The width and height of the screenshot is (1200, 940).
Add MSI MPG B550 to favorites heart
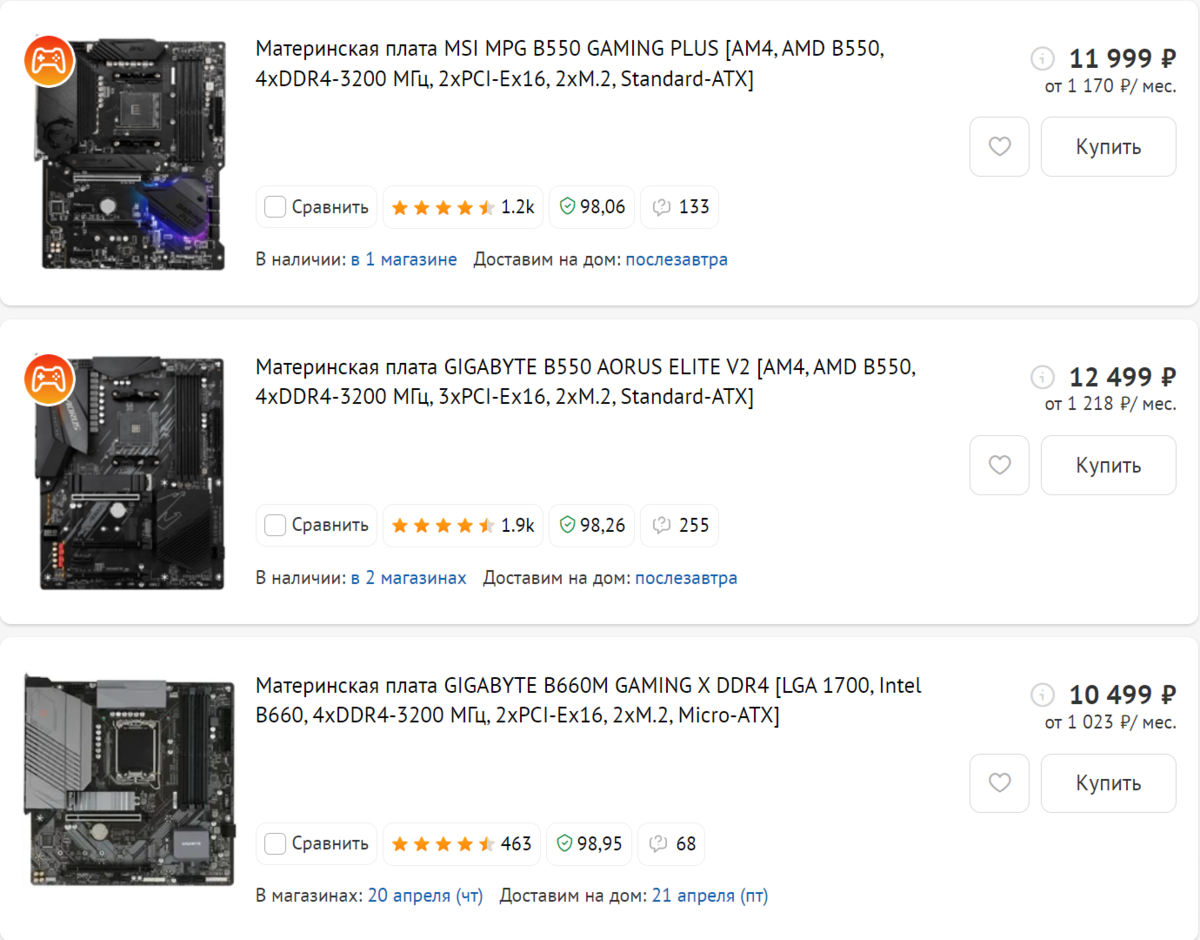point(999,147)
